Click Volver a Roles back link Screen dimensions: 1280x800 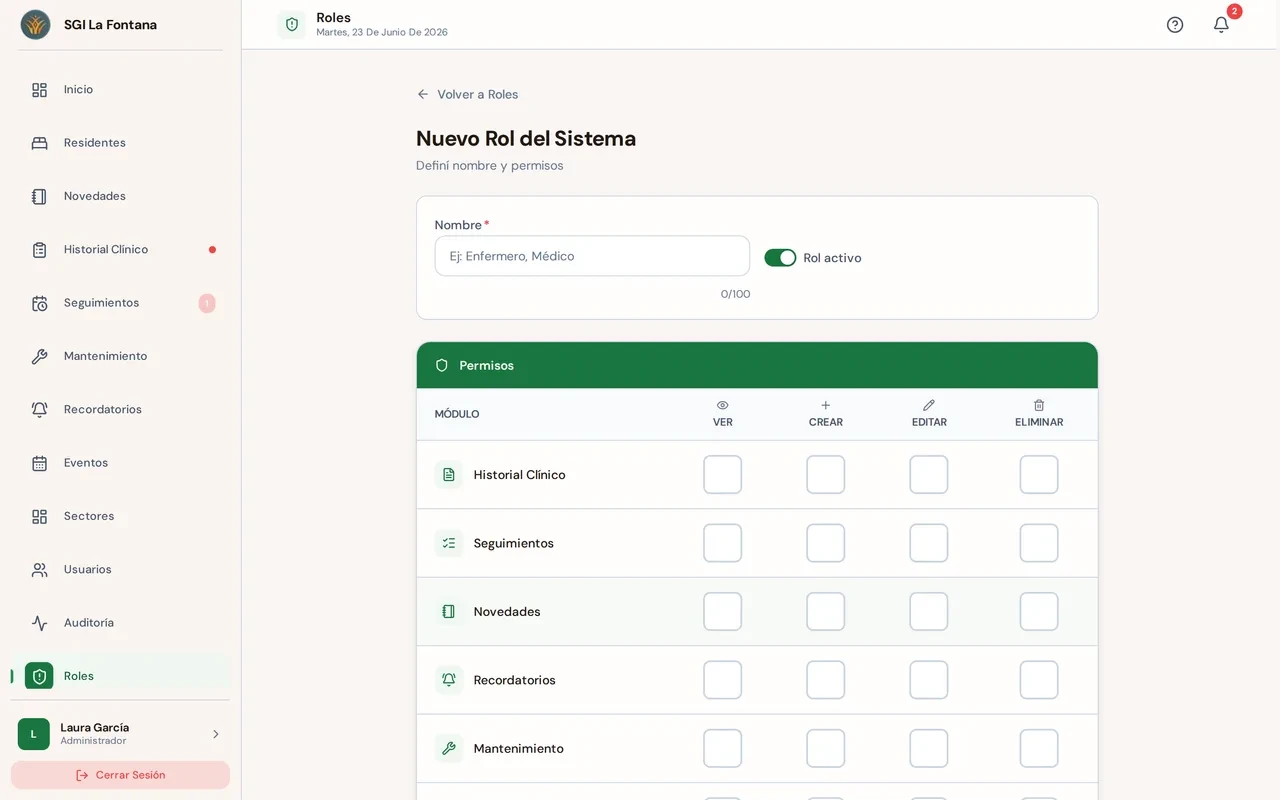coord(467,94)
